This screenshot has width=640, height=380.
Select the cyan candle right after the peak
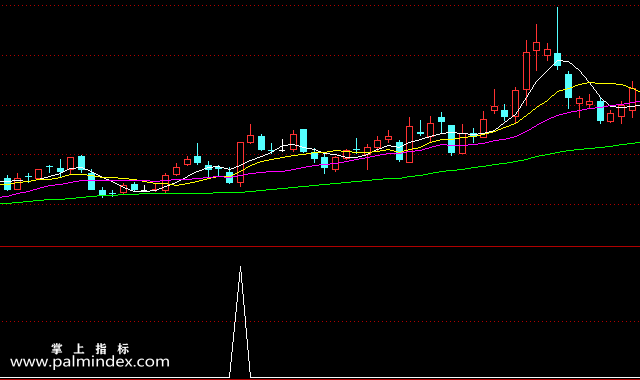pos(568,86)
